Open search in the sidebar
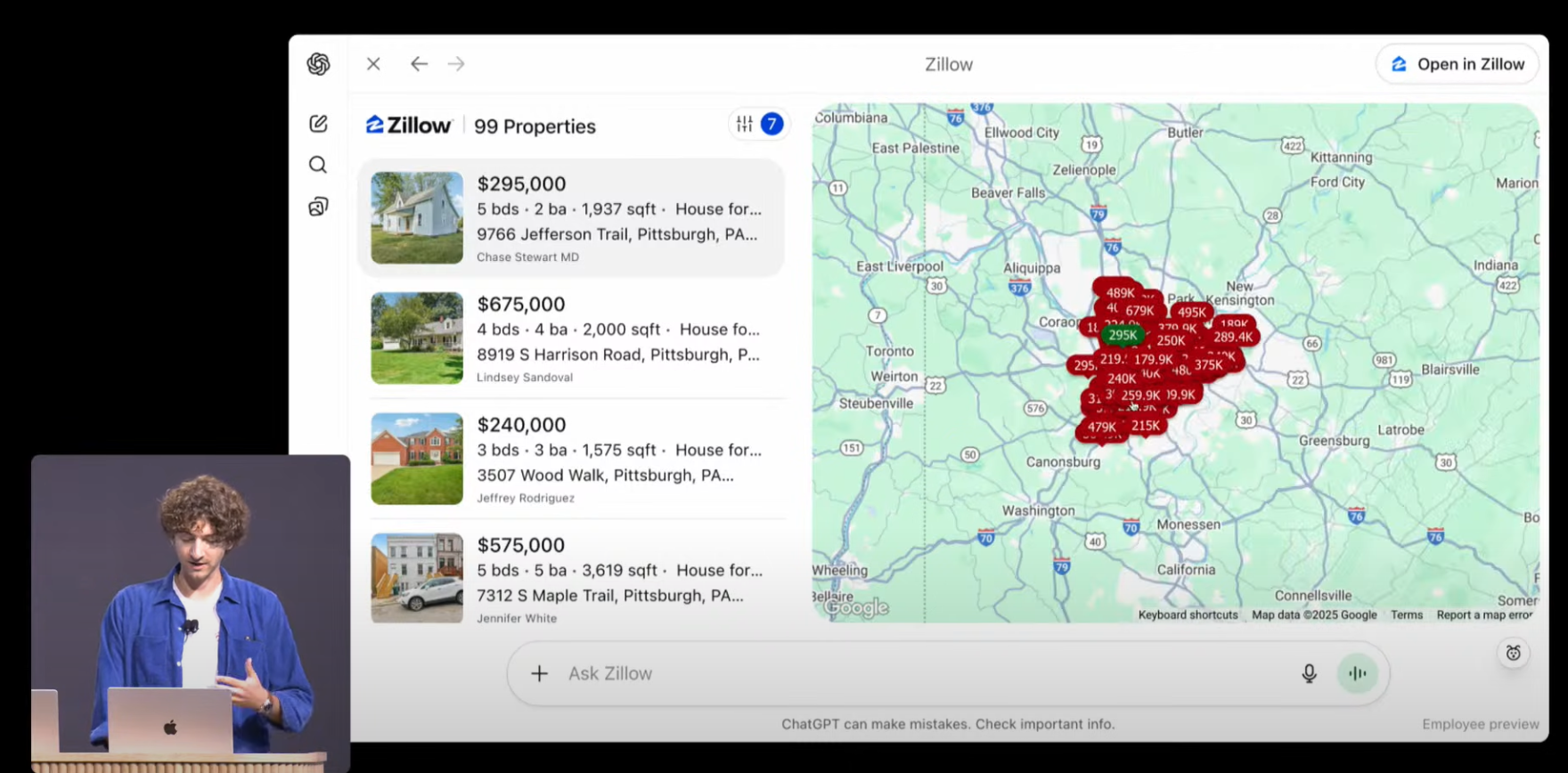 coord(318,165)
